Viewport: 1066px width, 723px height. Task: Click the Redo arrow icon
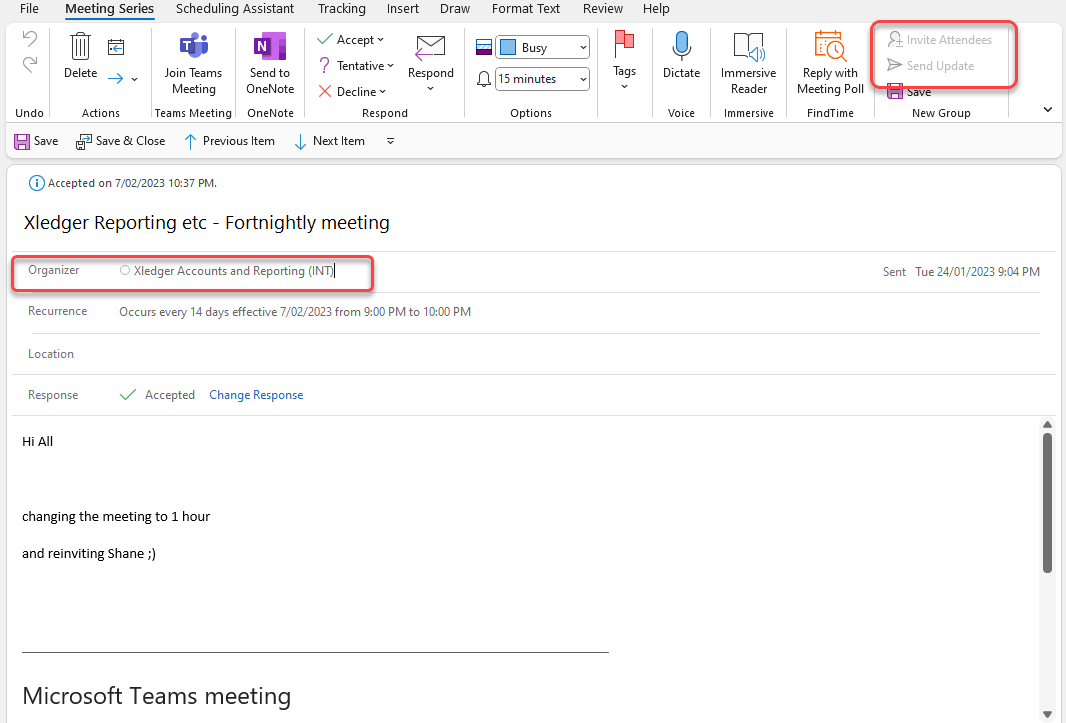29,65
